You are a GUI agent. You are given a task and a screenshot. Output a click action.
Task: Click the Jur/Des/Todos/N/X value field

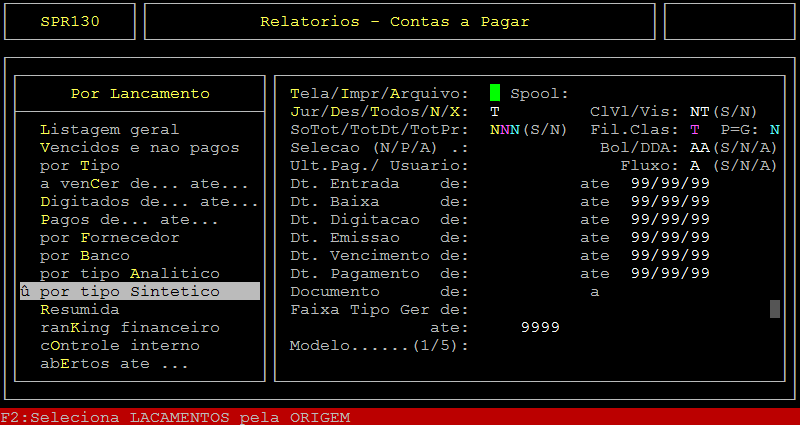click(495, 111)
